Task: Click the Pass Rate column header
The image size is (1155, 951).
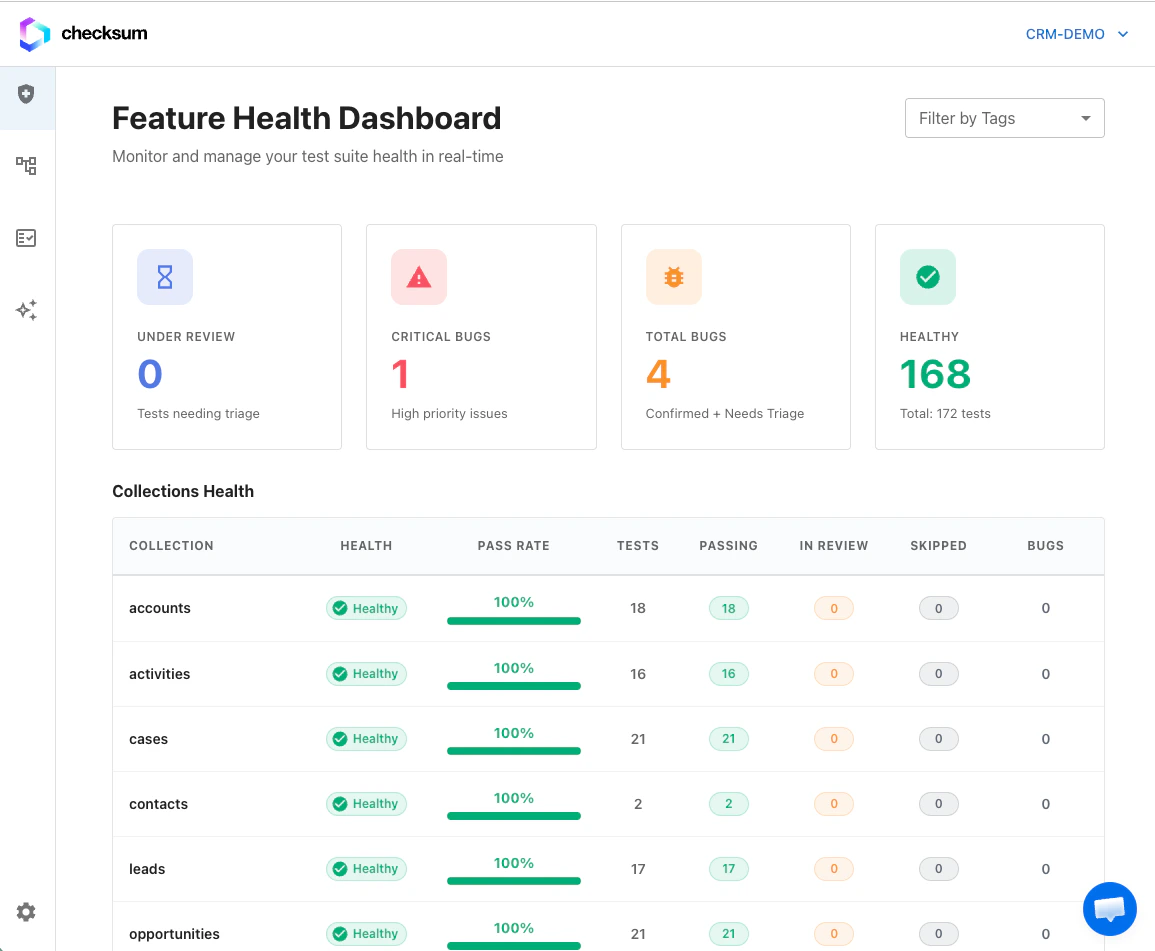Action: coord(513,546)
